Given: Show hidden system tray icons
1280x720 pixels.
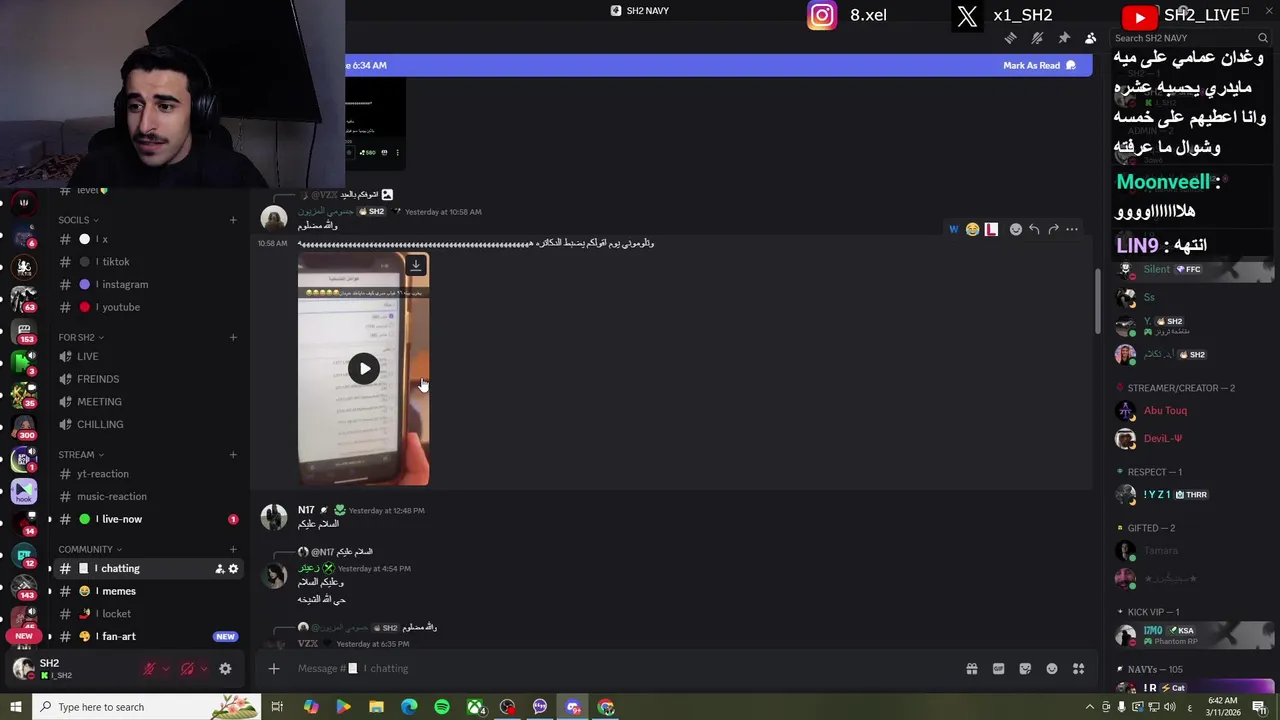Looking at the screenshot, I should [x=1090, y=707].
